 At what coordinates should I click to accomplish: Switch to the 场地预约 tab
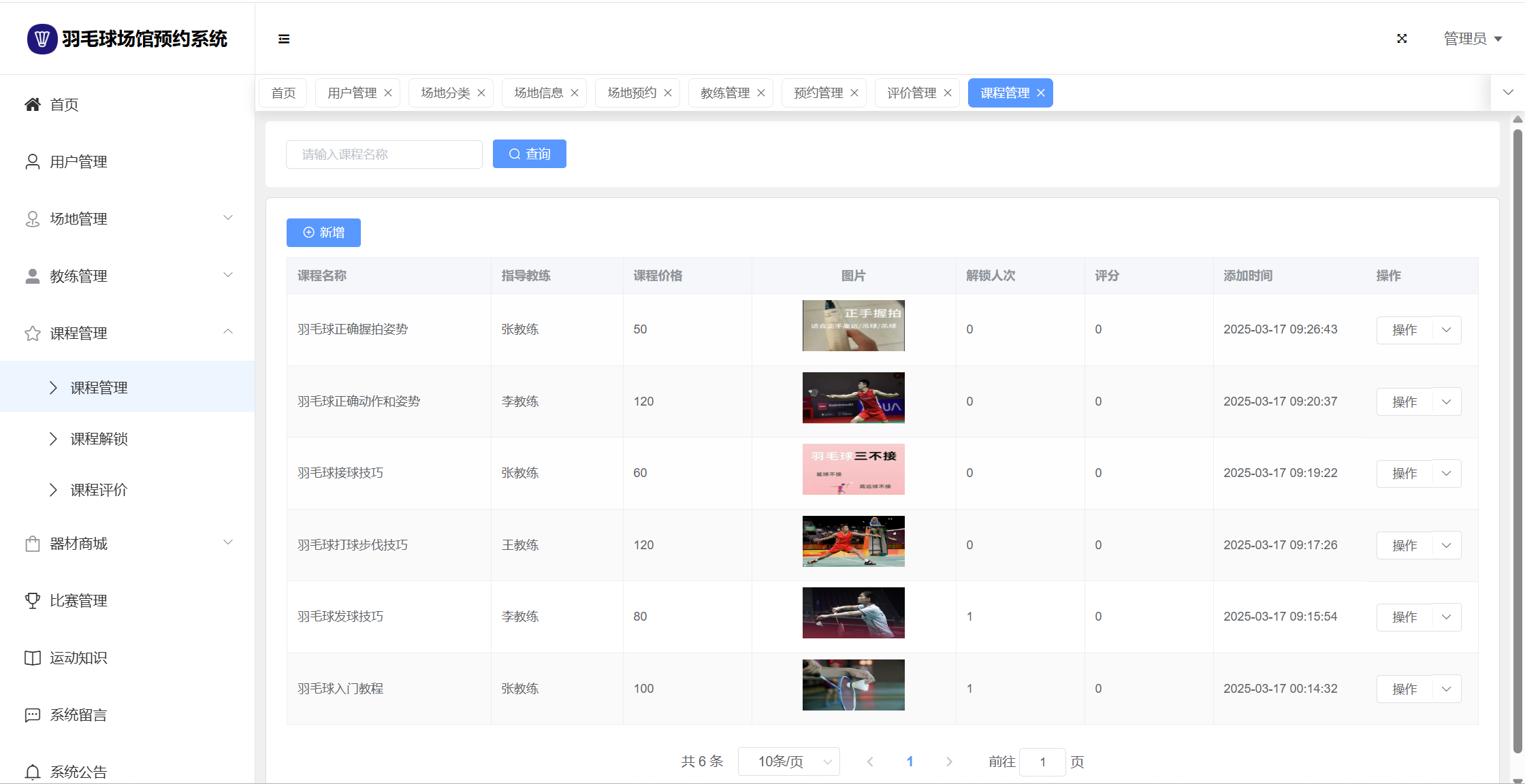pos(631,93)
